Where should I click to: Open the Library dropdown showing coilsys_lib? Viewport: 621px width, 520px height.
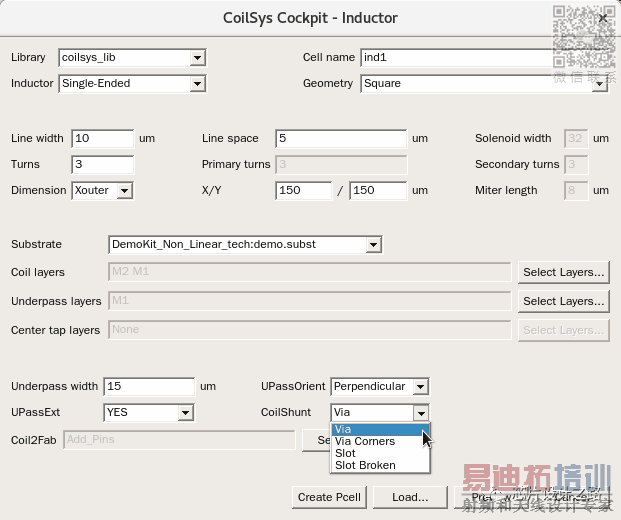pos(132,58)
